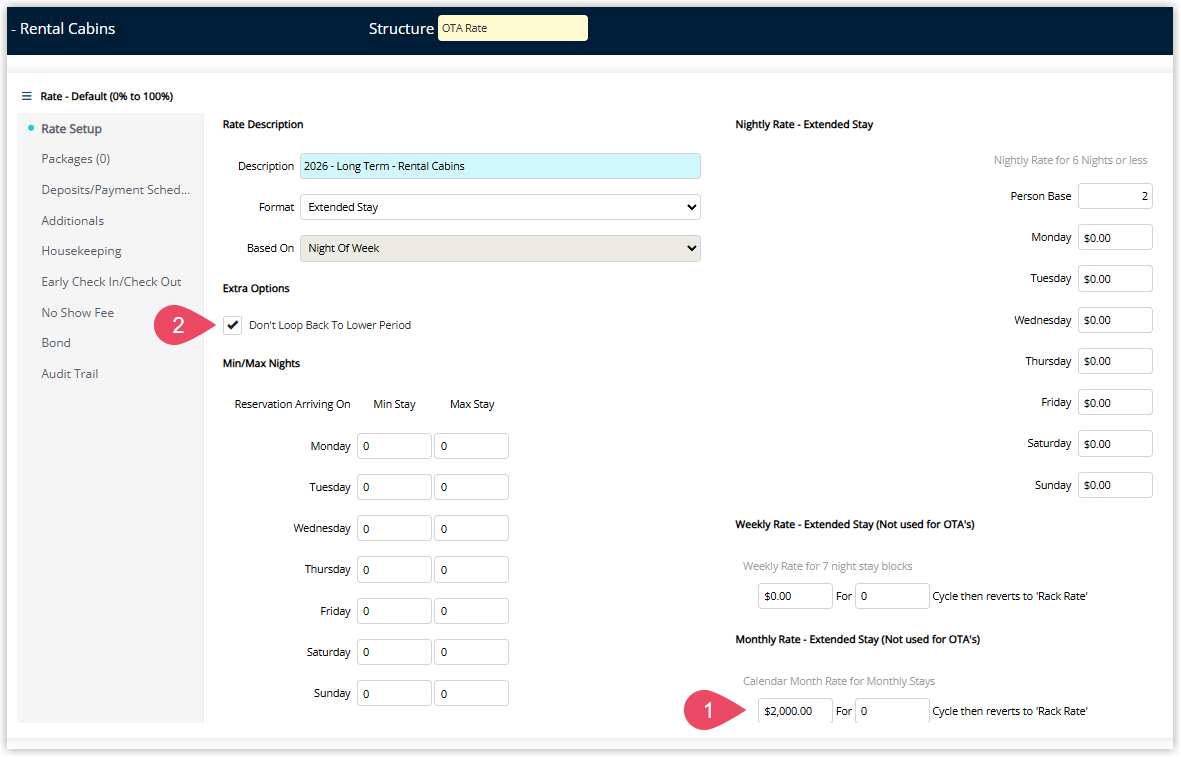This screenshot has width=1181, height=757.
Task: Edit Friday nightly rate field
Action: [x=1115, y=402]
